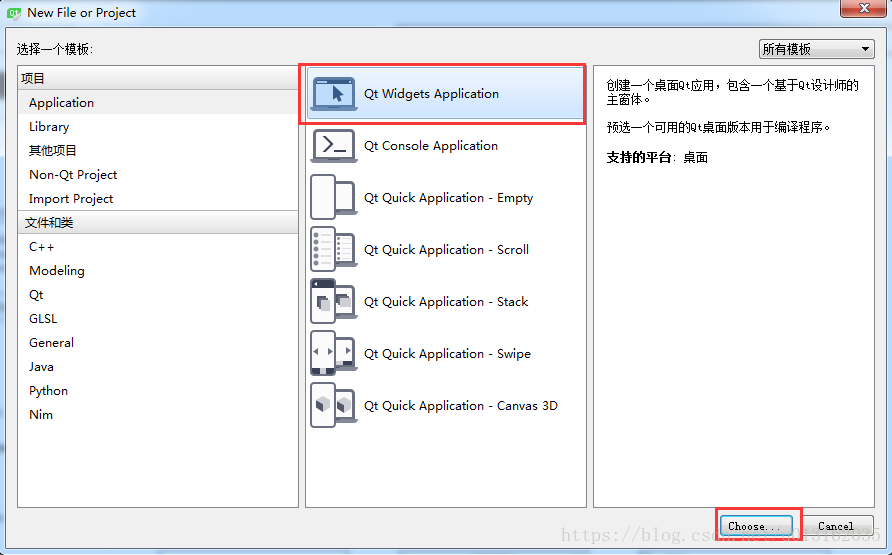Click the 支持的平台 description text

[x=657, y=158]
